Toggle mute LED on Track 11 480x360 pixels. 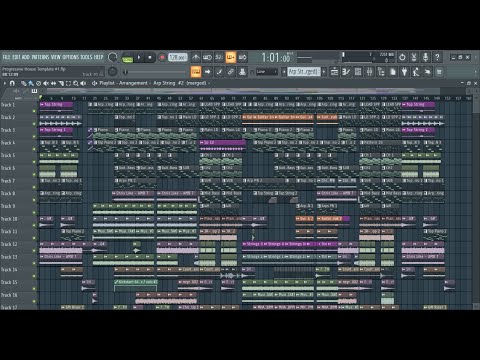coord(34,238)
